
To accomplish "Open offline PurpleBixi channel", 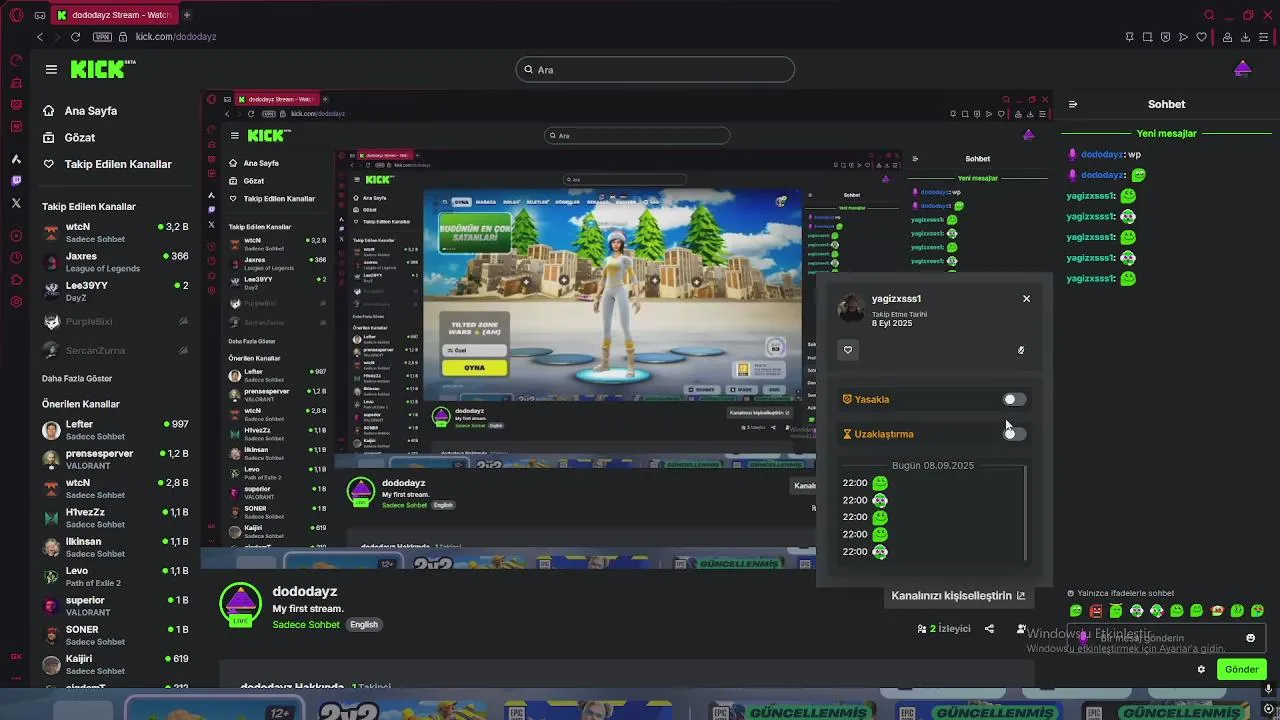I will [115, 322].
